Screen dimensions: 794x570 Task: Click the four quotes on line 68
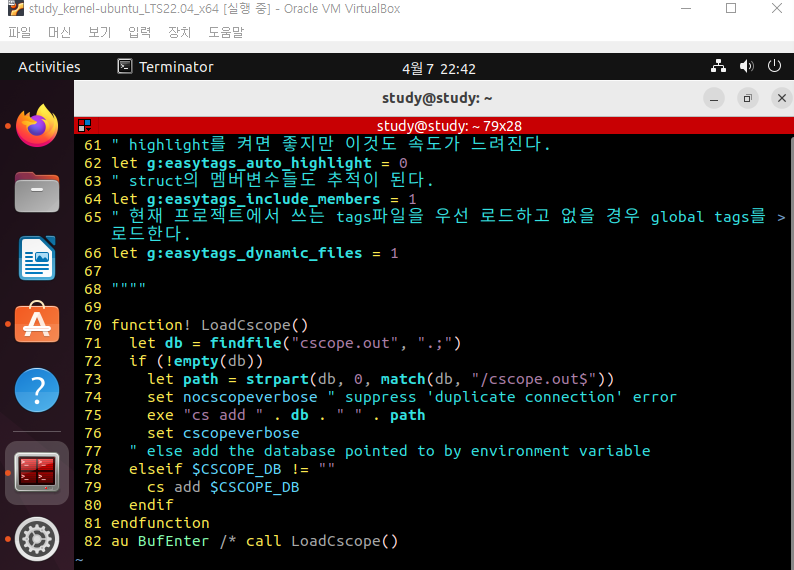pyautogui.click(x=129, y=287)
